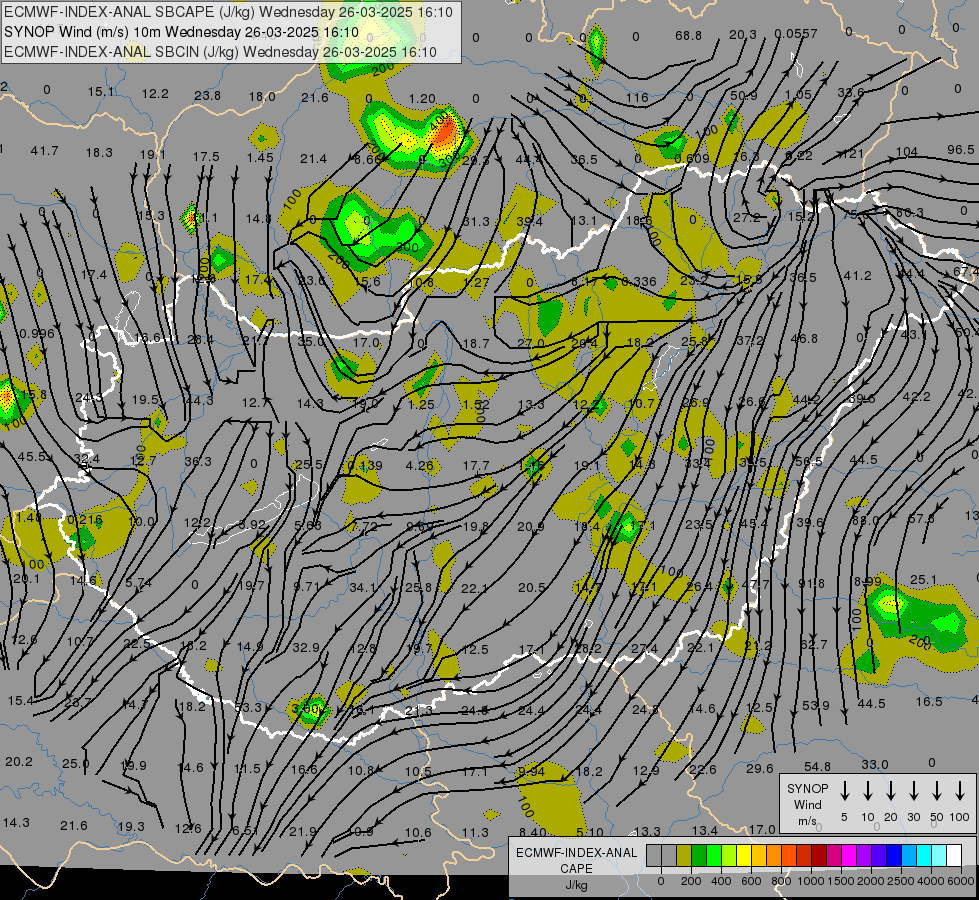The height and width of the screenshot is (900, 979).
Task: Click the 45.5 value on the map
Action: [31, 457]
